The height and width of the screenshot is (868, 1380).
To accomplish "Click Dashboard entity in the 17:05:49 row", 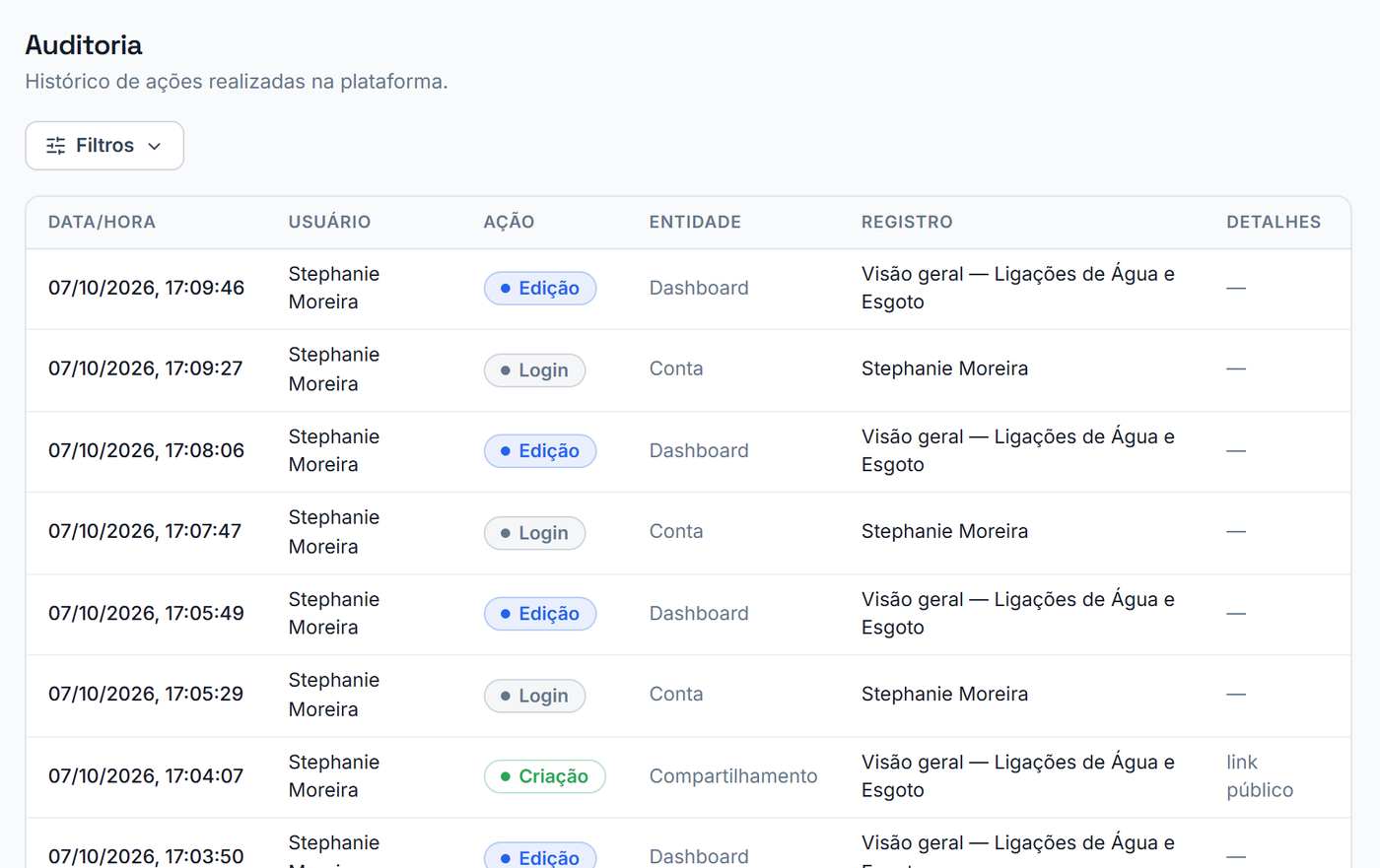I will click(x=699, y=613).
